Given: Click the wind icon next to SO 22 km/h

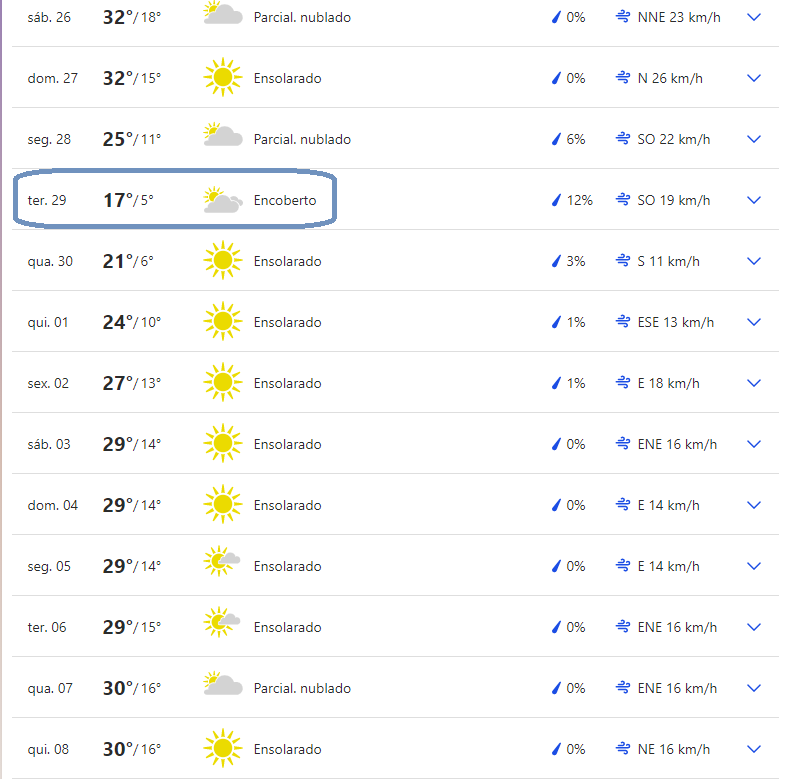Looking at the screenshot, I should 623,139.
